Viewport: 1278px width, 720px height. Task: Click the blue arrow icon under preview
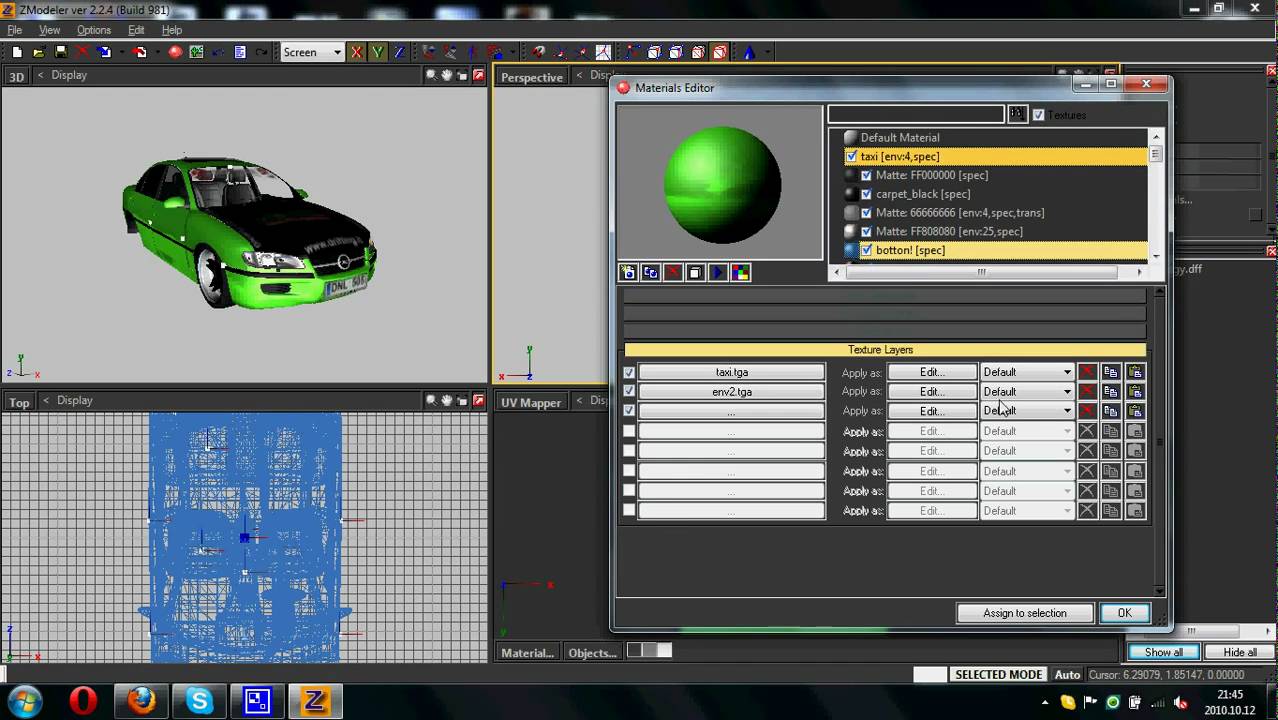pyautogui.click(x=718, y=272)
